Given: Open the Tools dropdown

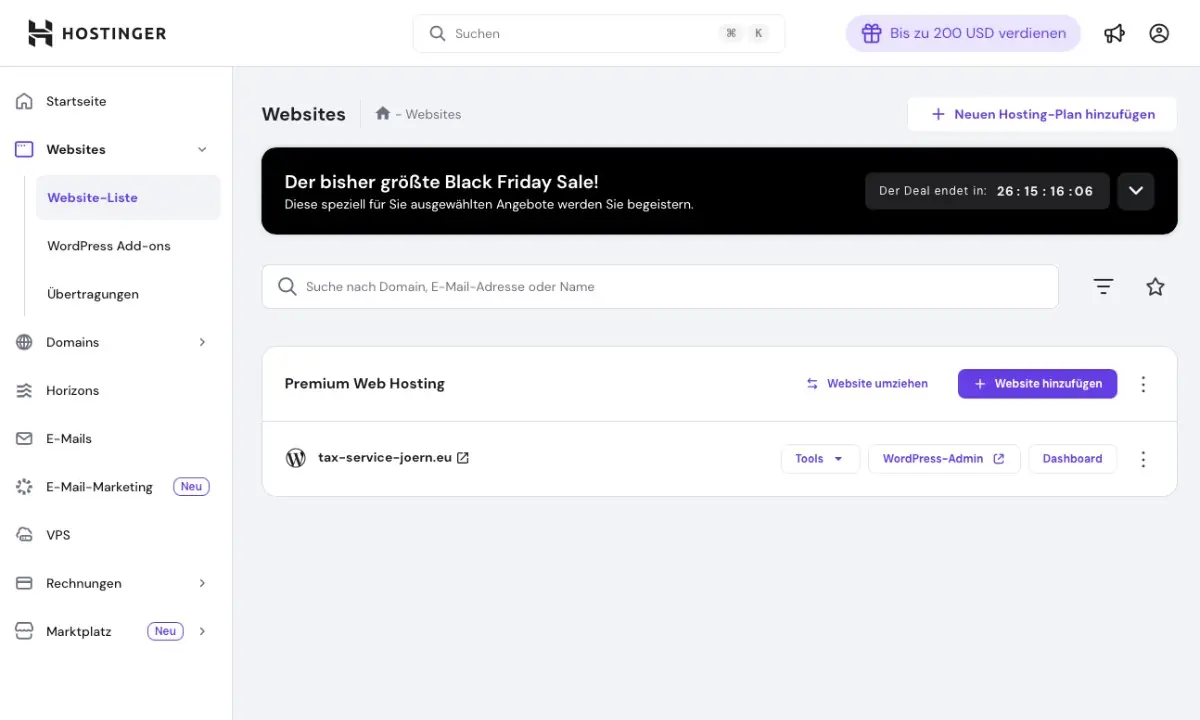Looking at the screenshot, I should (819, 459).
